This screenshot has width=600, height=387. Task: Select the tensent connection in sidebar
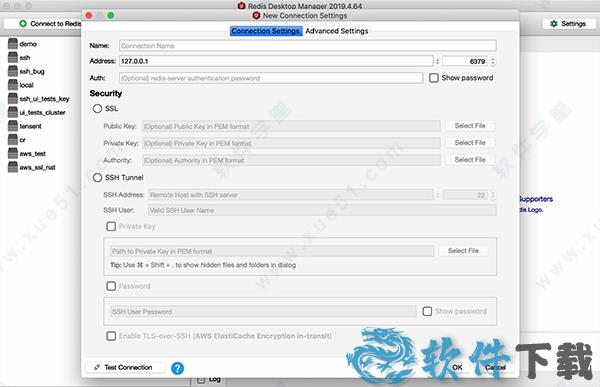(30, 126)
